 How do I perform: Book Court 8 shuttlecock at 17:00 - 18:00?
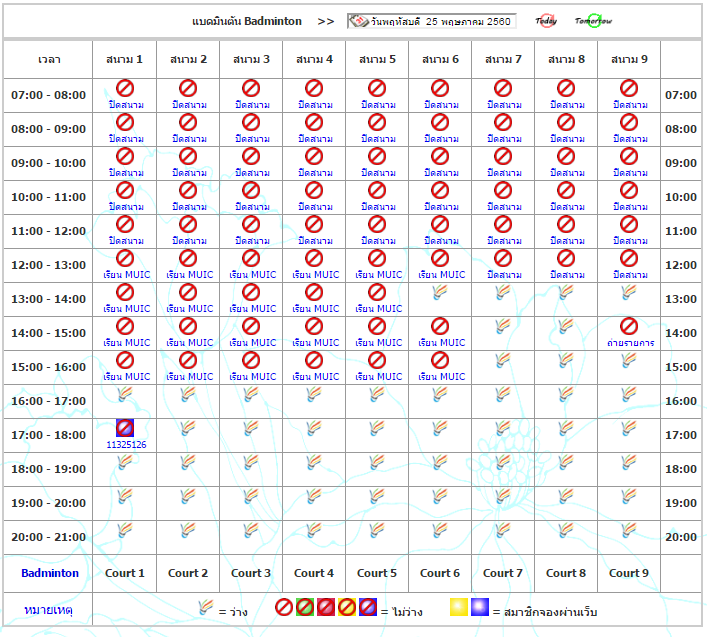click(566, 428)
